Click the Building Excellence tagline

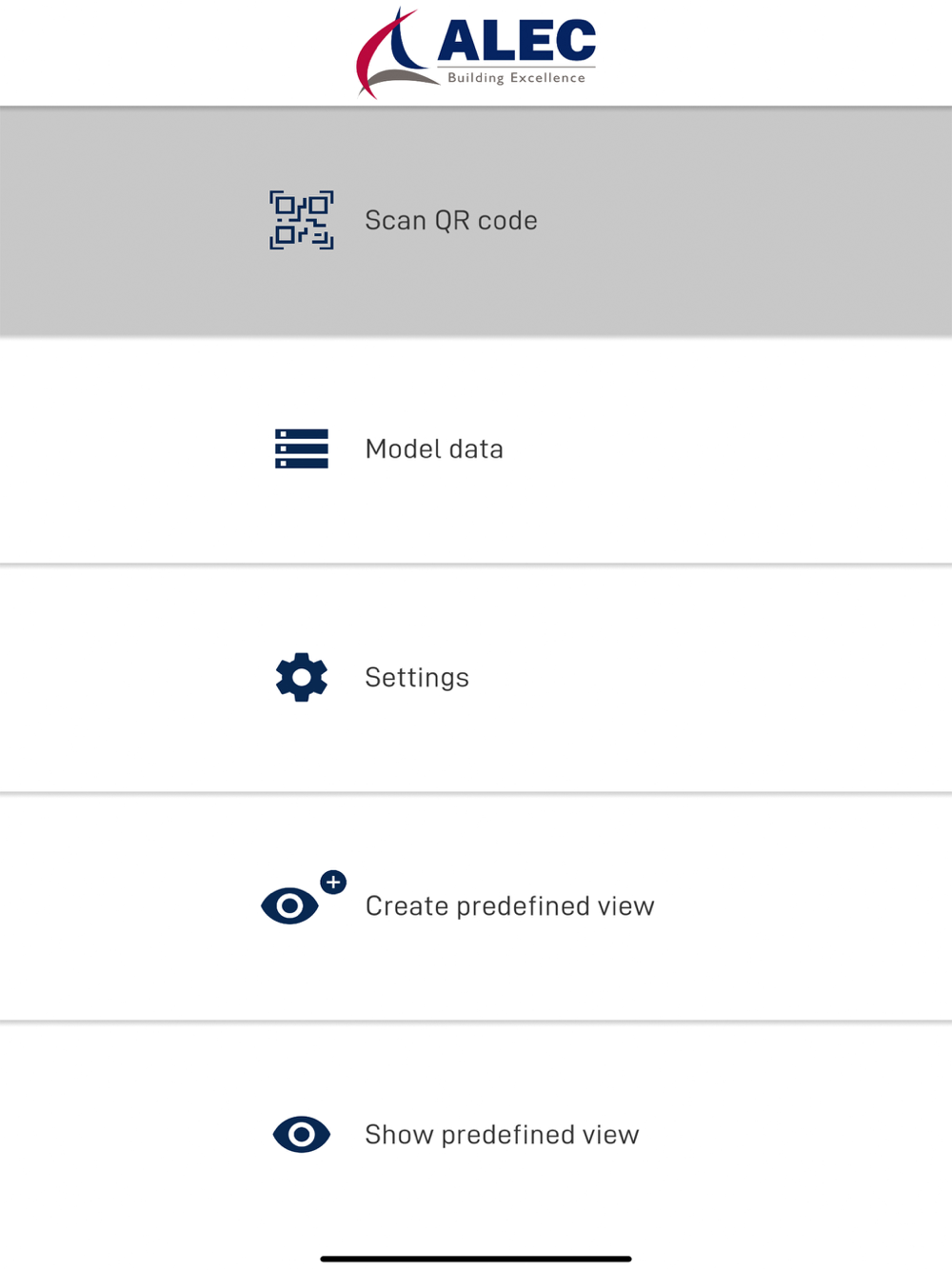point(517,78)
